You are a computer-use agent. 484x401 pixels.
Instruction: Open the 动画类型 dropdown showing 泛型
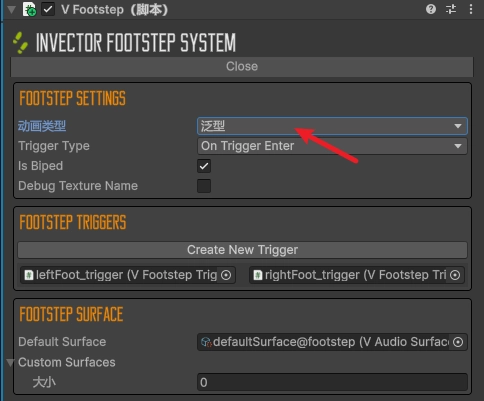[x=332, y=126]
